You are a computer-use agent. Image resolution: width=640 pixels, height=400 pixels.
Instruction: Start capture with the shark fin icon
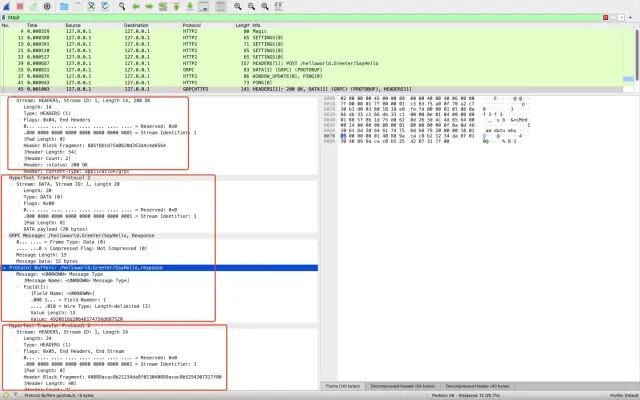pos(6,6)
